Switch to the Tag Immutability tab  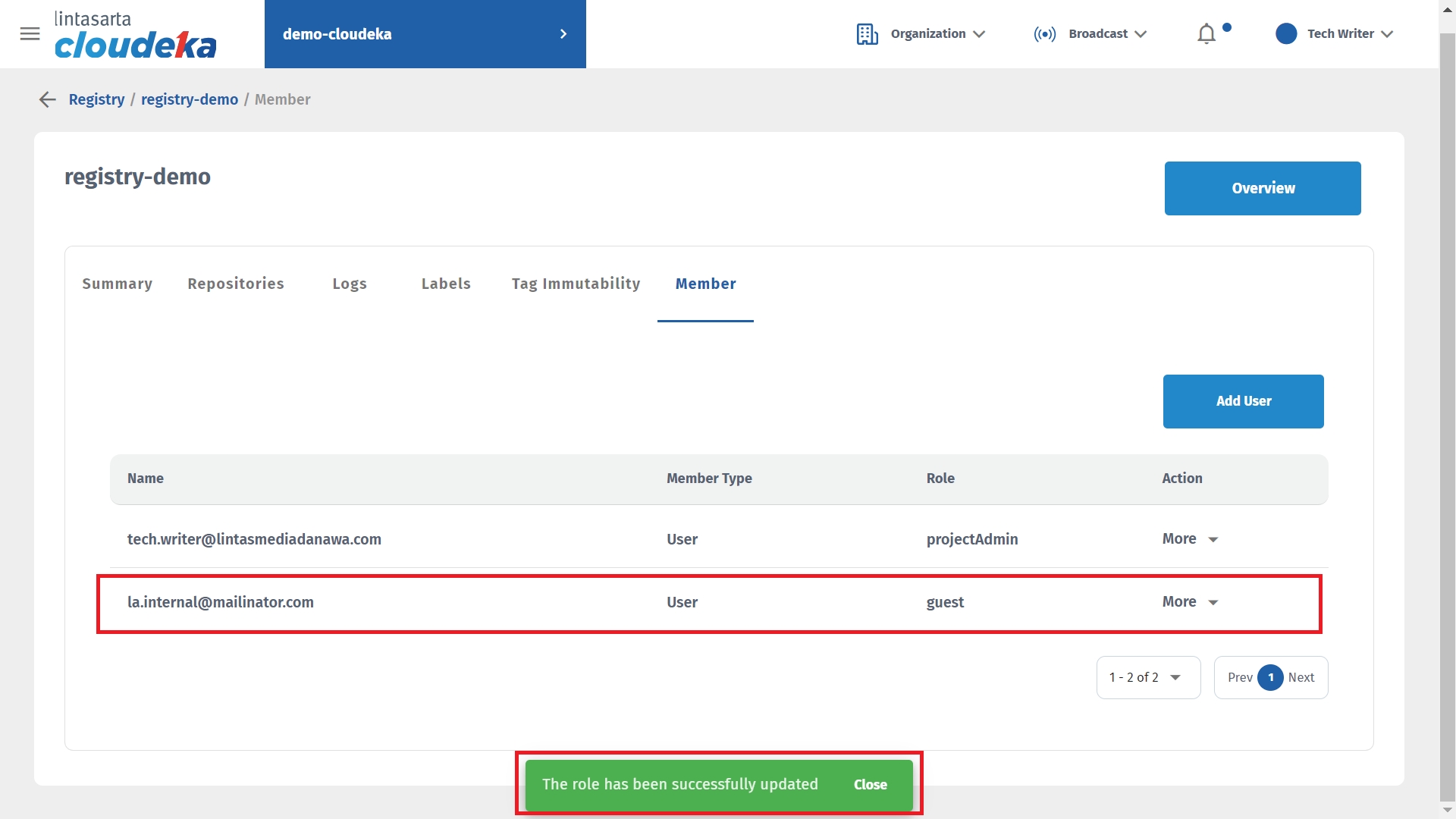click(576, 284)
